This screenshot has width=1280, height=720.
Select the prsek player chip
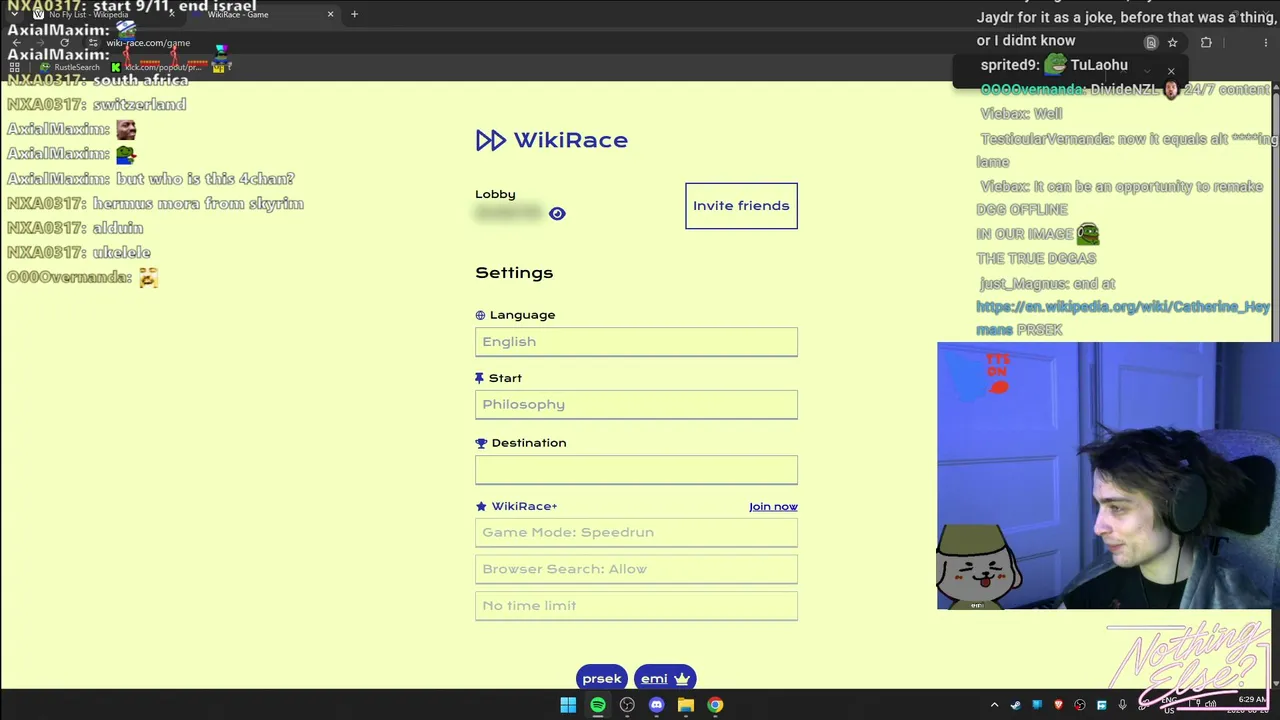click(602, 679)
